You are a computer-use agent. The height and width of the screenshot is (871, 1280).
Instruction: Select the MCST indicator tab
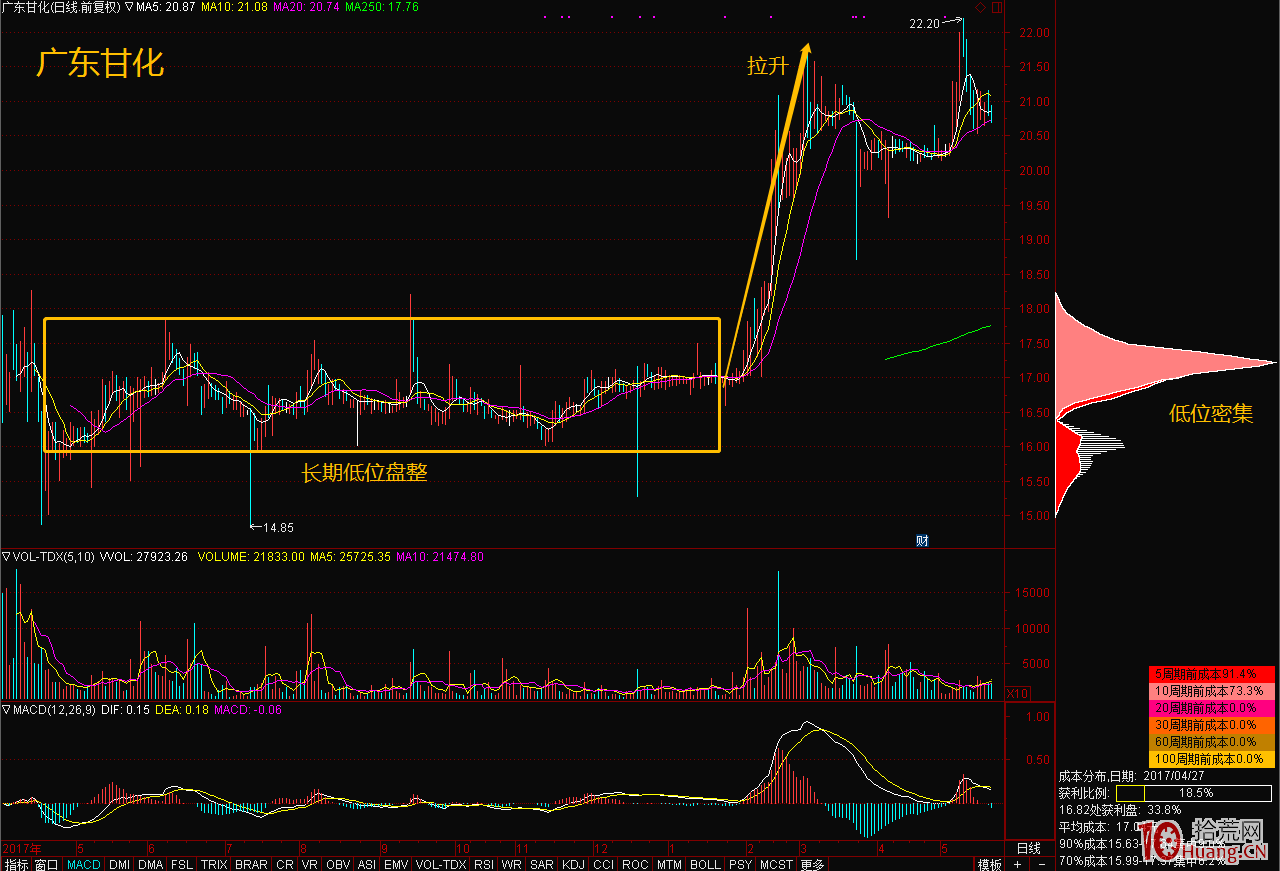click(776, 864)
